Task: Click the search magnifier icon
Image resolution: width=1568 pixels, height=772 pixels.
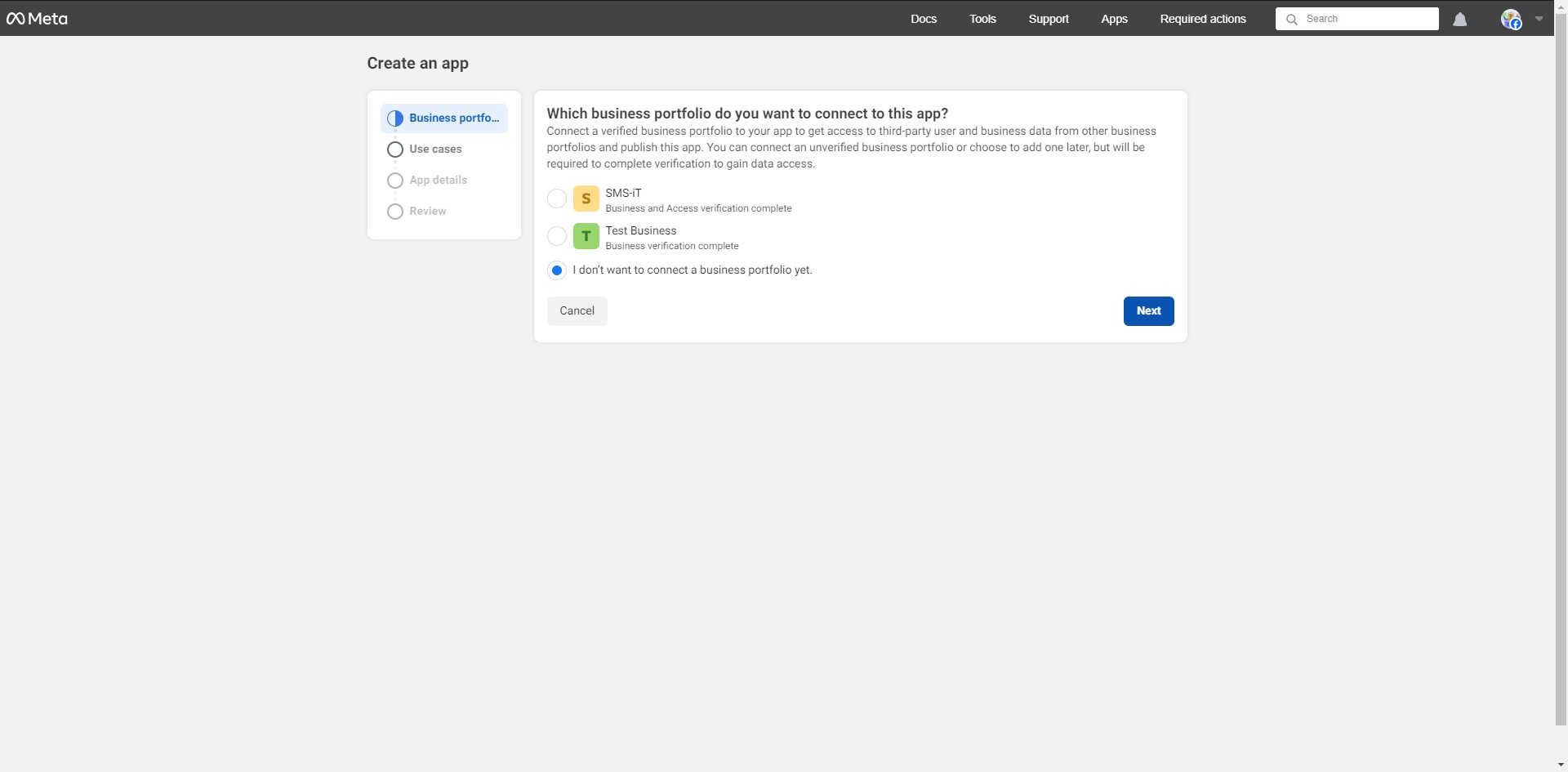Action: 1292,20
